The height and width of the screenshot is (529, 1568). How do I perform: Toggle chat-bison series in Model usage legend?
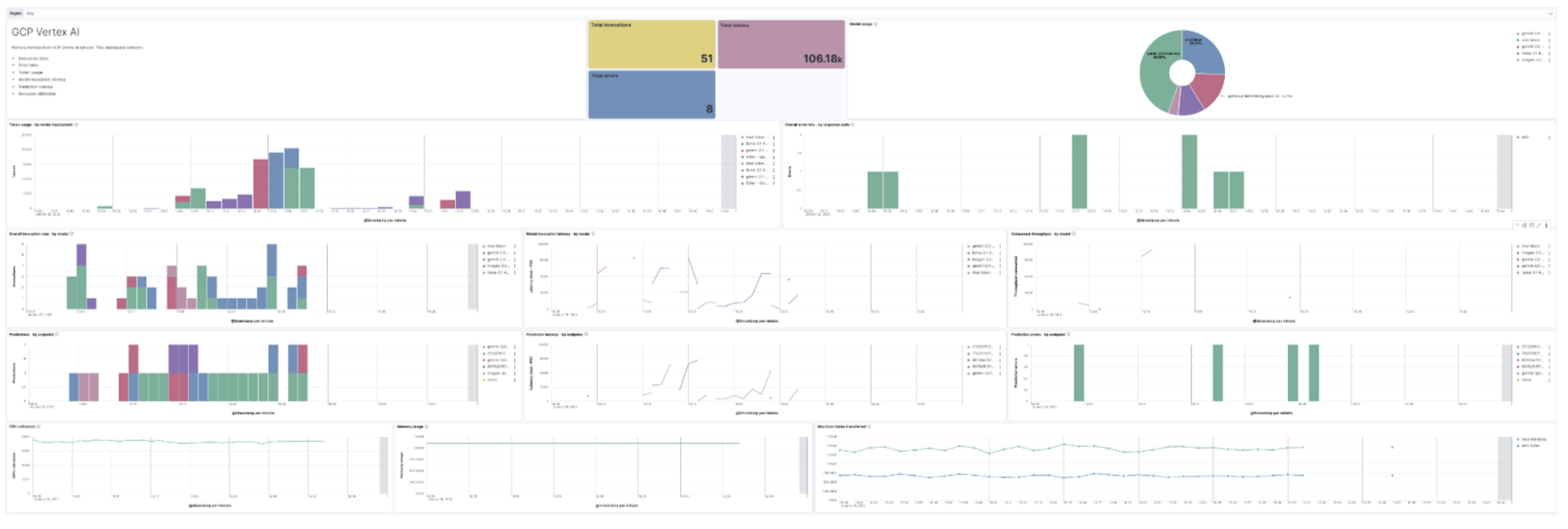coord(1530,40)
